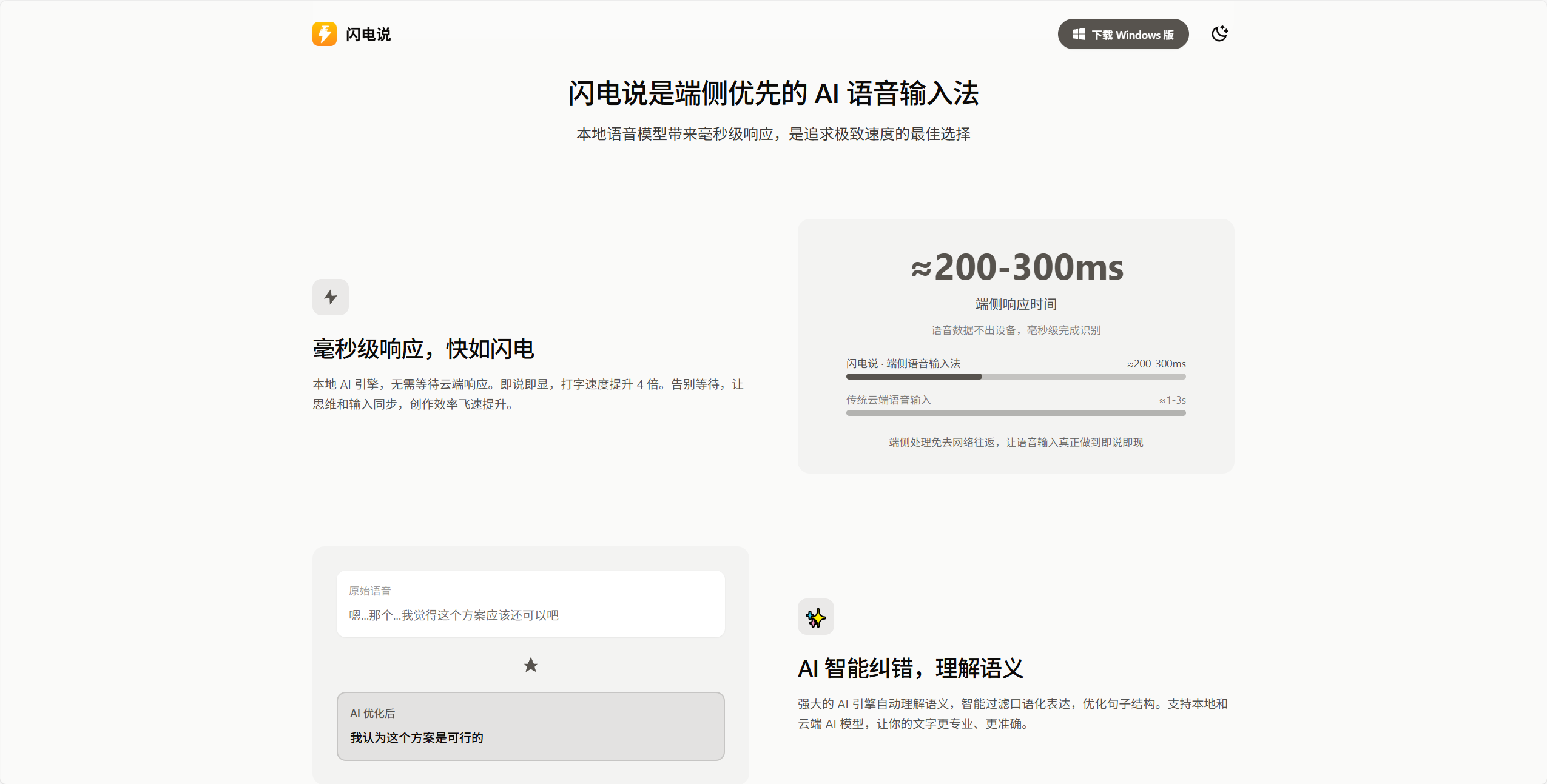Click the heading 闪电说是端侧优先的 AI 语音输入法

pyautogui.click(x=773, y=94)
